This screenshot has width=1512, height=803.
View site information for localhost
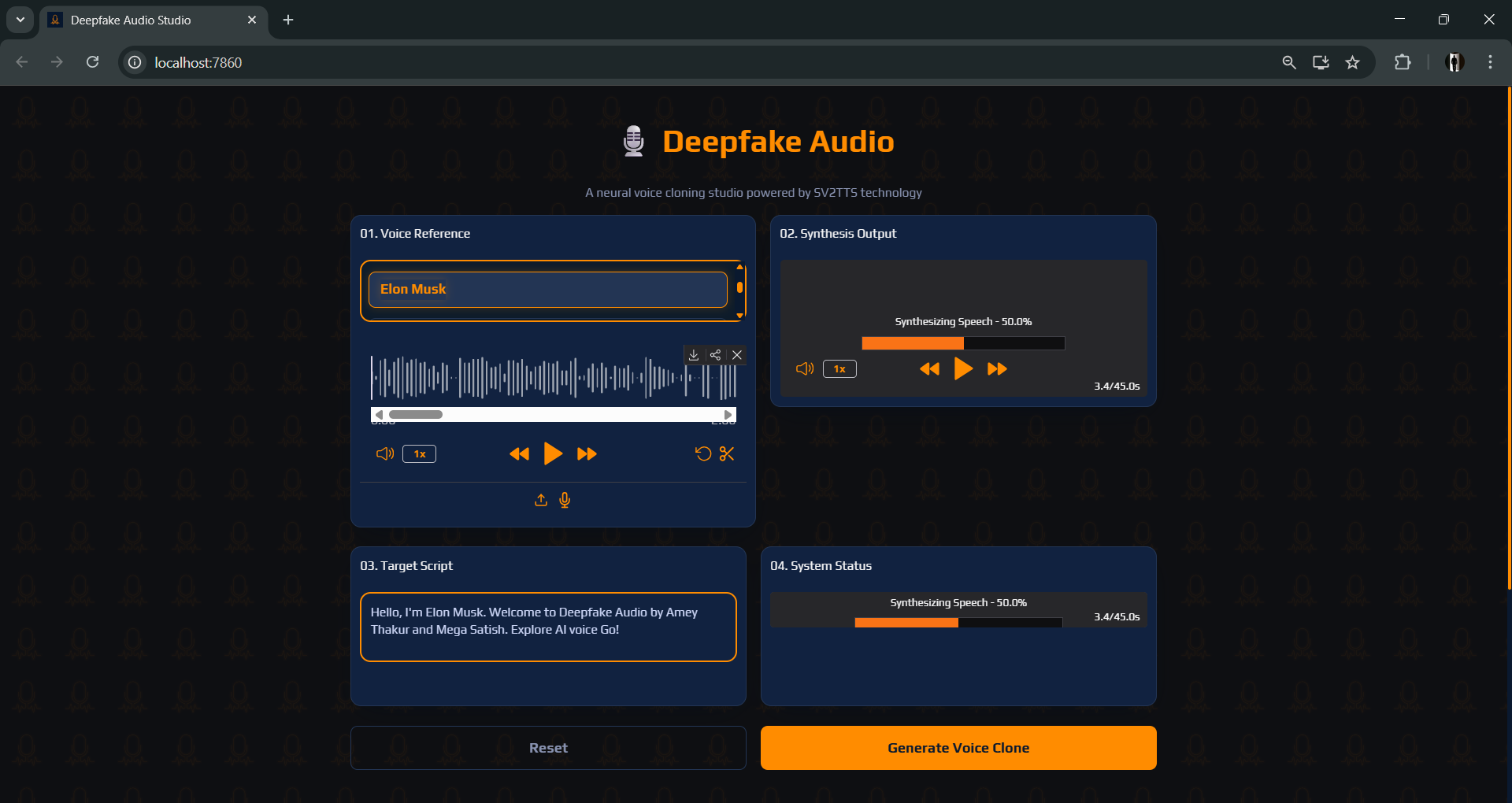135,62
